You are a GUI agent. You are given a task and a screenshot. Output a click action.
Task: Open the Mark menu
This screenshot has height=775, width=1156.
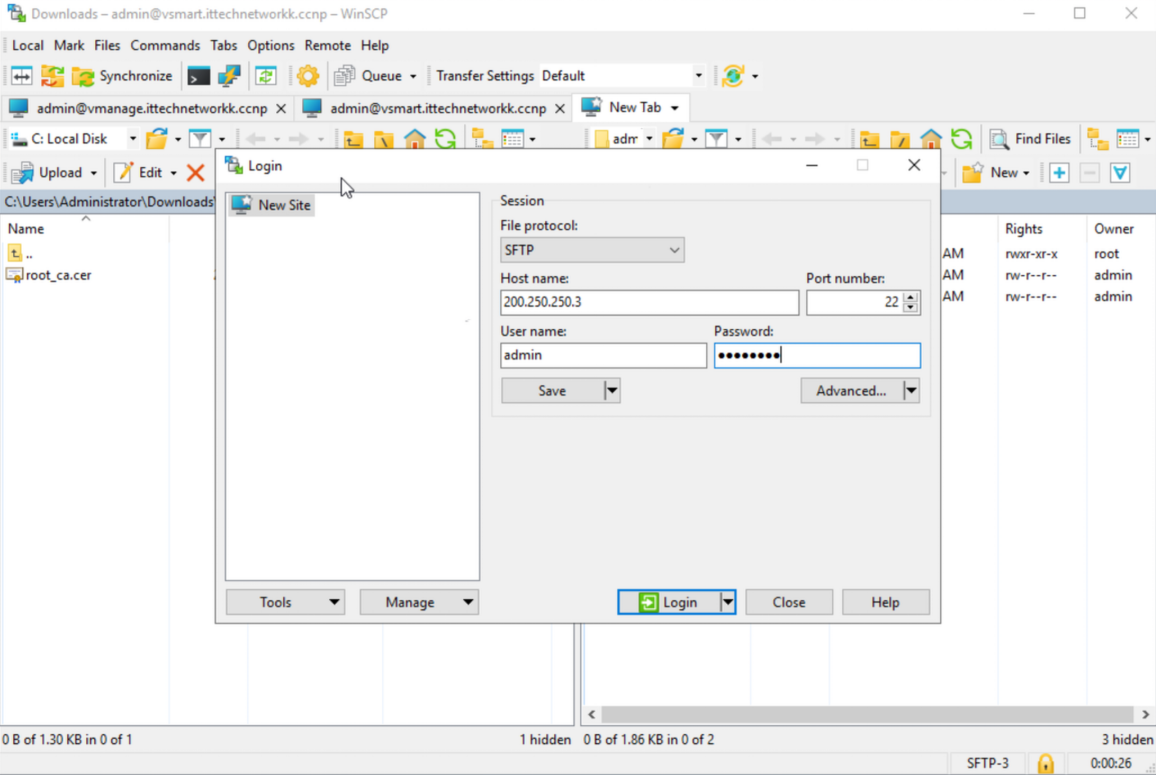pos(69,46)
